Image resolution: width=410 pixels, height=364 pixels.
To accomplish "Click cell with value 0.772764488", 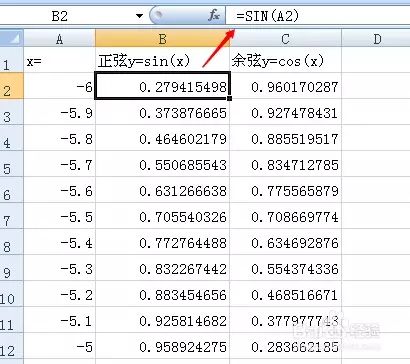I will [x=162, y=242].
